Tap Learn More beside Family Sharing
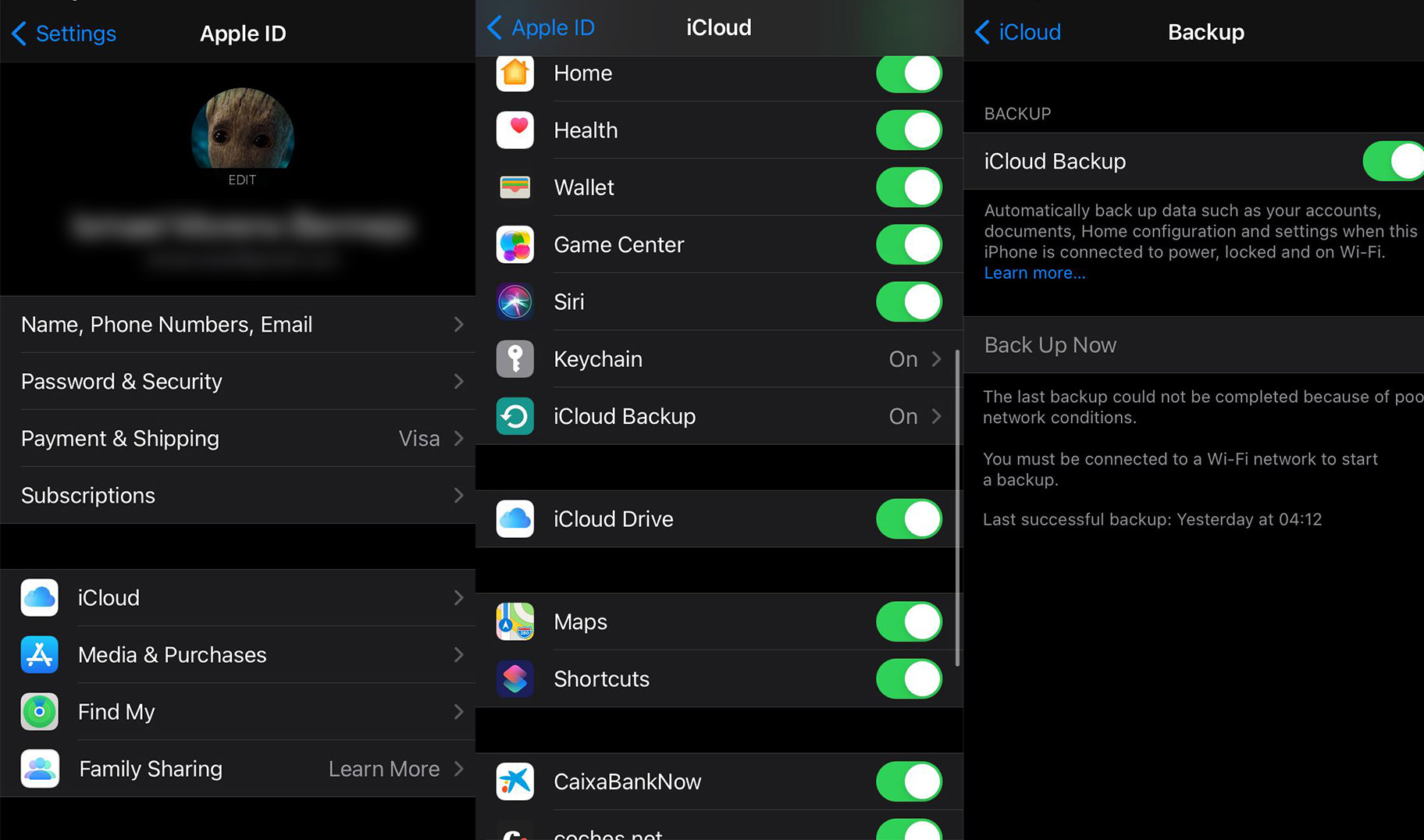The image size is (1424, 840). [384, 769]
